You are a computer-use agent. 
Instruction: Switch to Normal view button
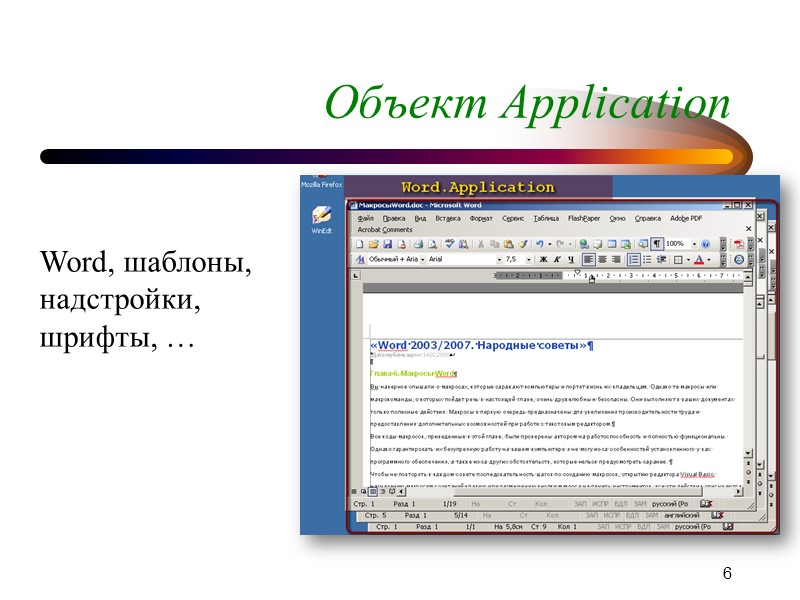coord(355,491)
